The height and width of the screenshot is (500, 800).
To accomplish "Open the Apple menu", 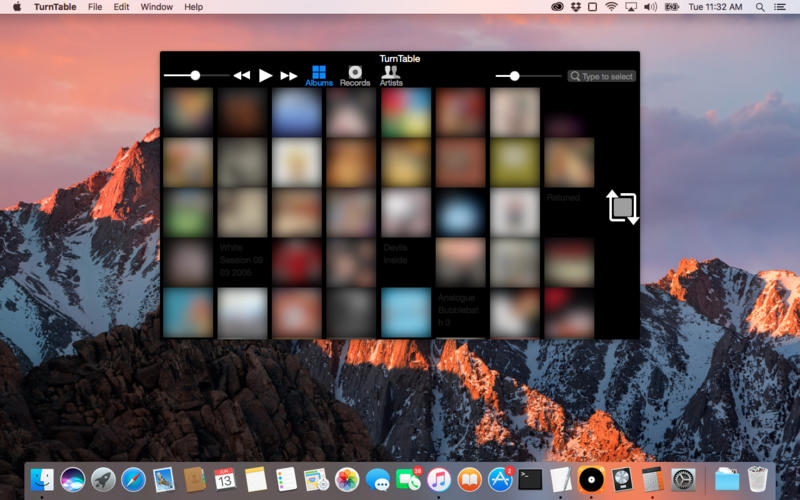I will pyautogui.click(x=17, y=7).
